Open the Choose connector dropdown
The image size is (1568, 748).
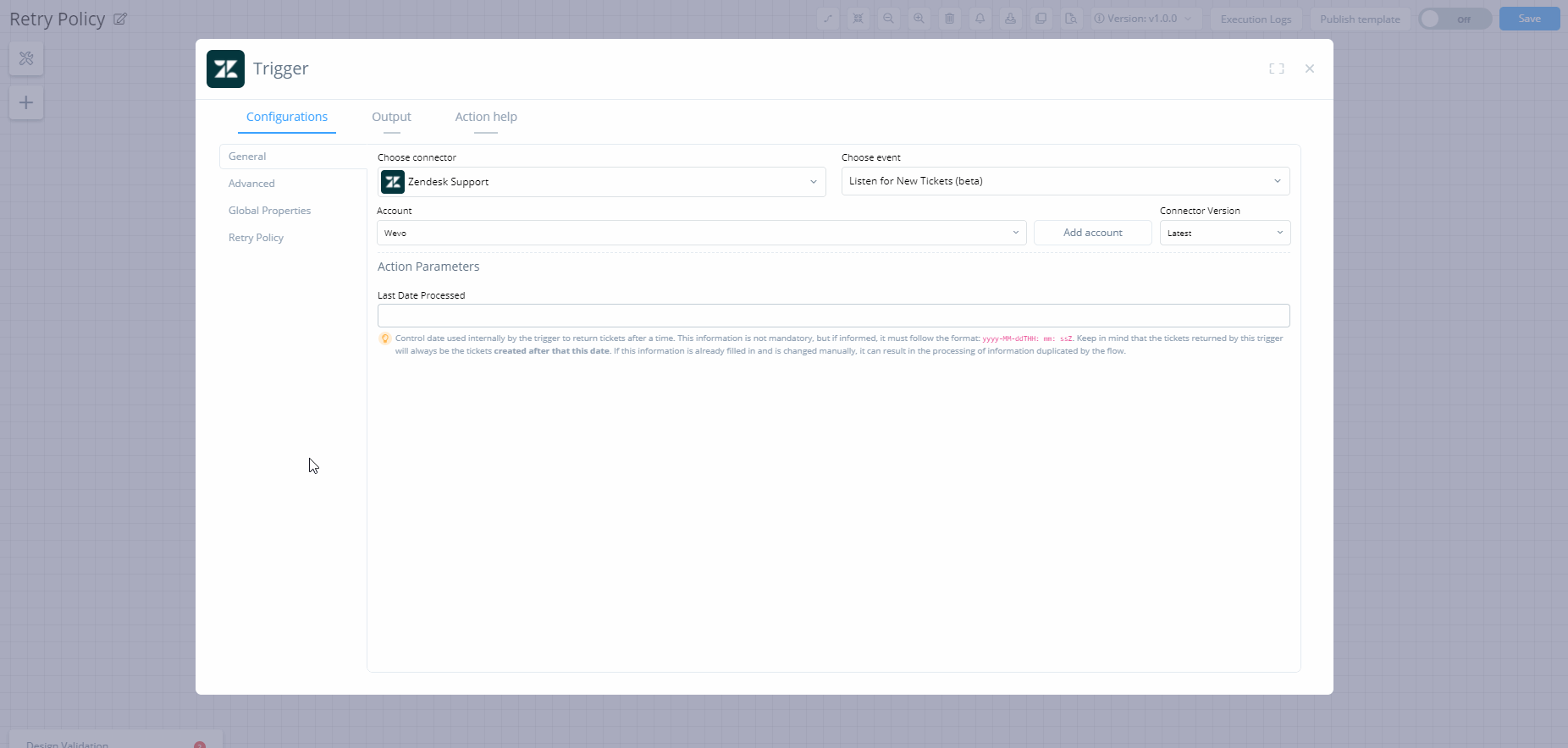601,182
